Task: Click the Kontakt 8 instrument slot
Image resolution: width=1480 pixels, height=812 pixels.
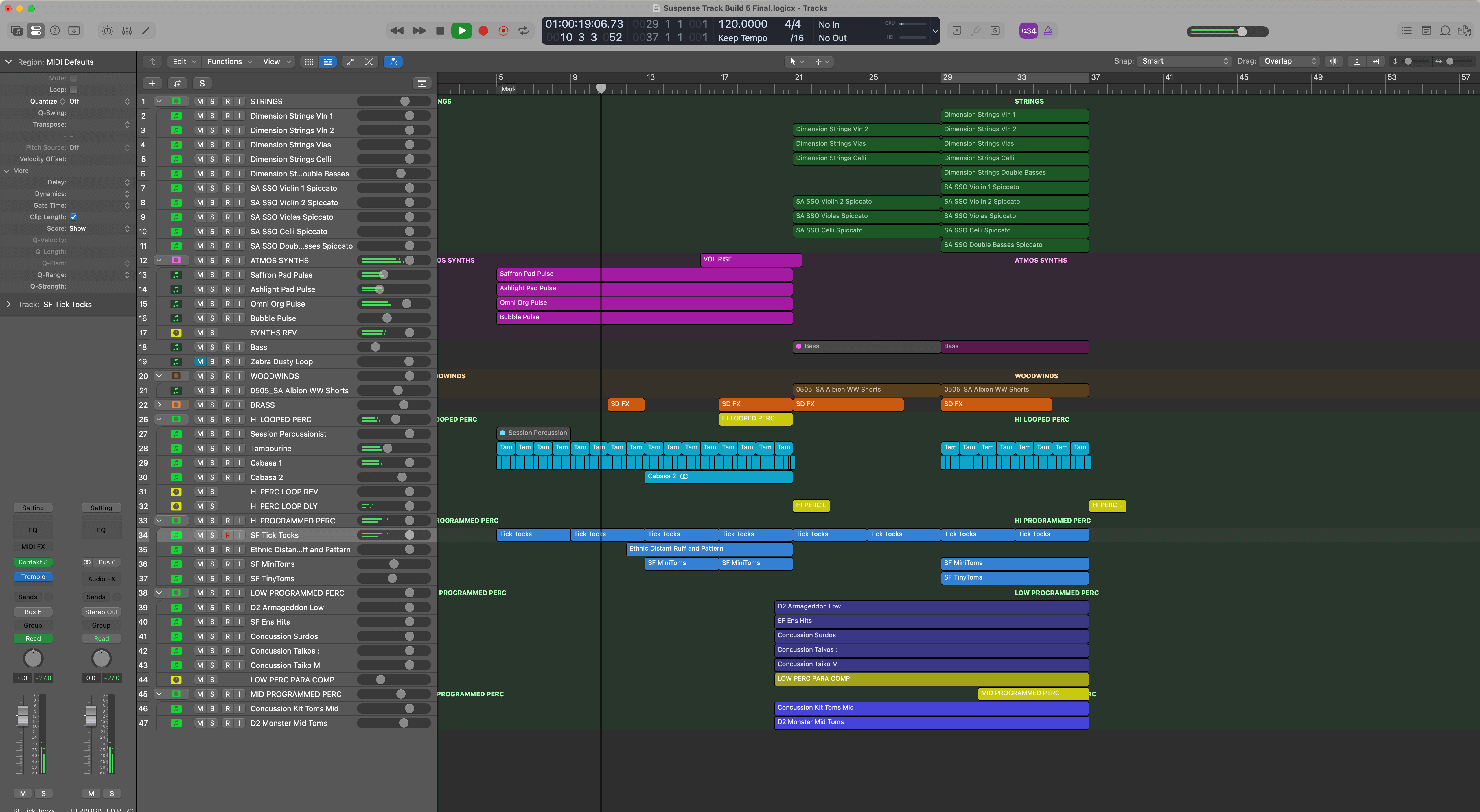Action: (33, 563)
